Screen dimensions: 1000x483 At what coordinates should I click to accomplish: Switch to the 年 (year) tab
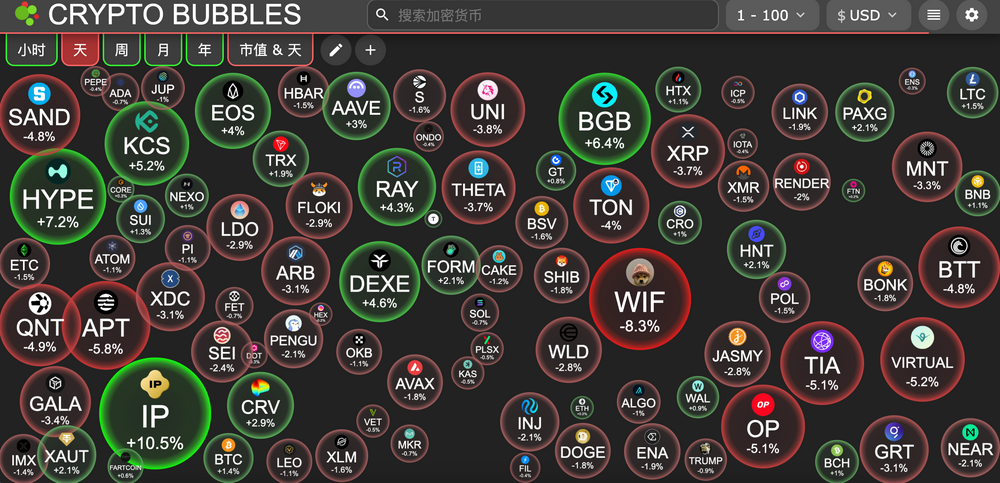[205, 50]
